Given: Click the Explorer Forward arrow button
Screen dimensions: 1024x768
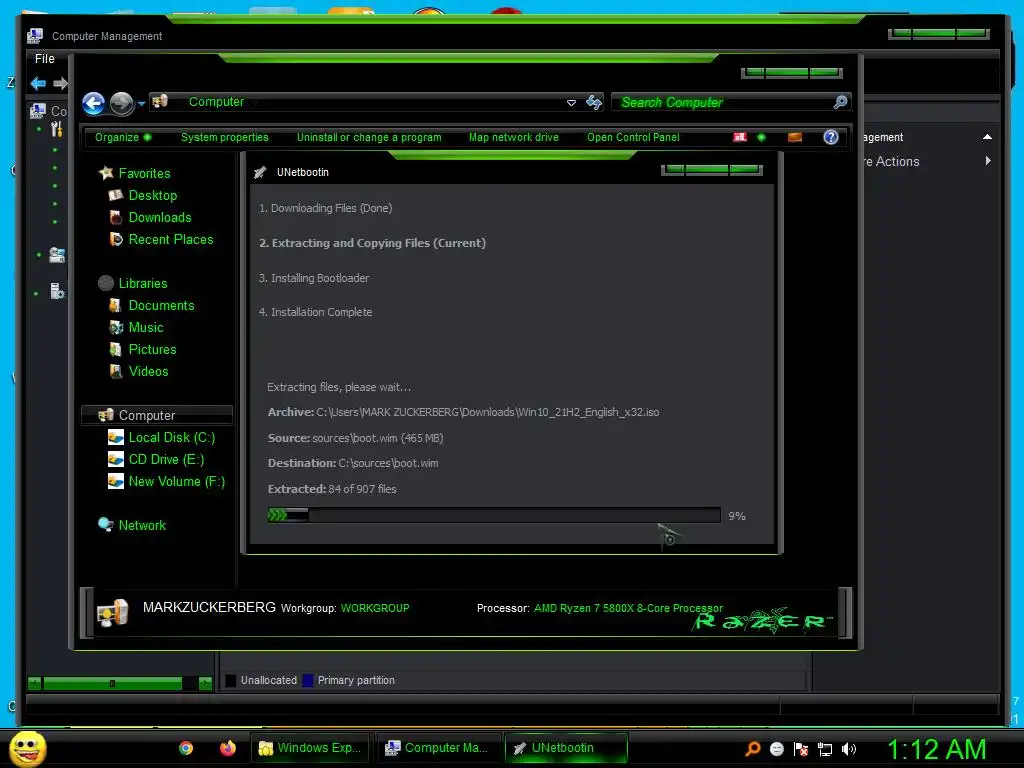Looking at the screenshot, I should pos(121,103).
